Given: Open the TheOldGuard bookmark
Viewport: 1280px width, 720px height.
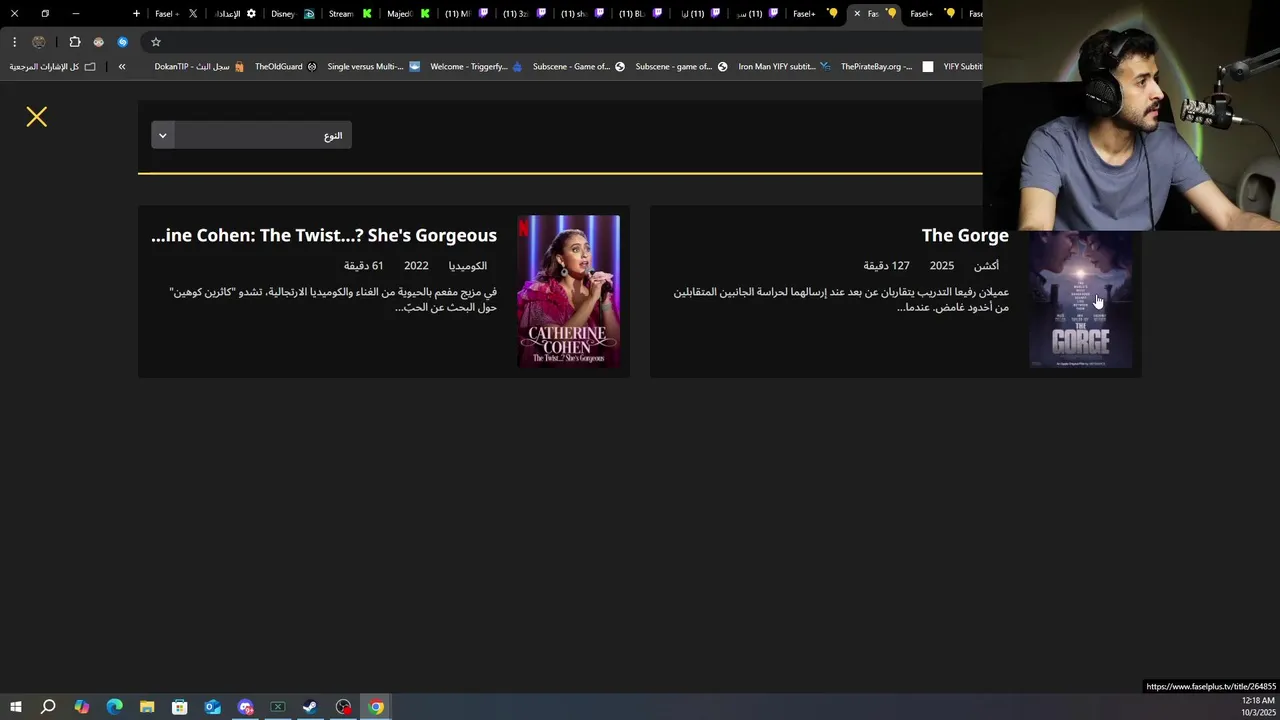Looking at the screenshot, I should pos(285,67).
